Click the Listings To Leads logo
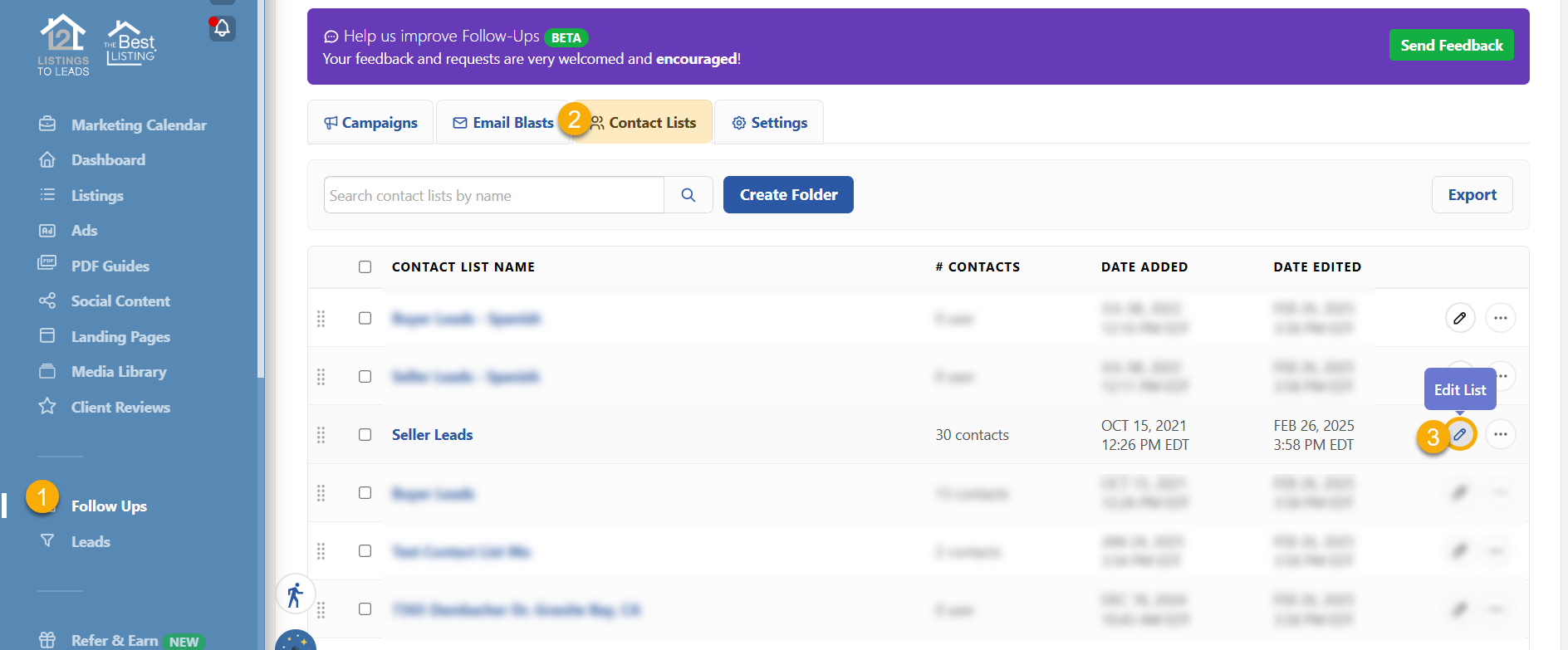The height and width of the screenshot is (650, 1568). click(x=63, y=45)
